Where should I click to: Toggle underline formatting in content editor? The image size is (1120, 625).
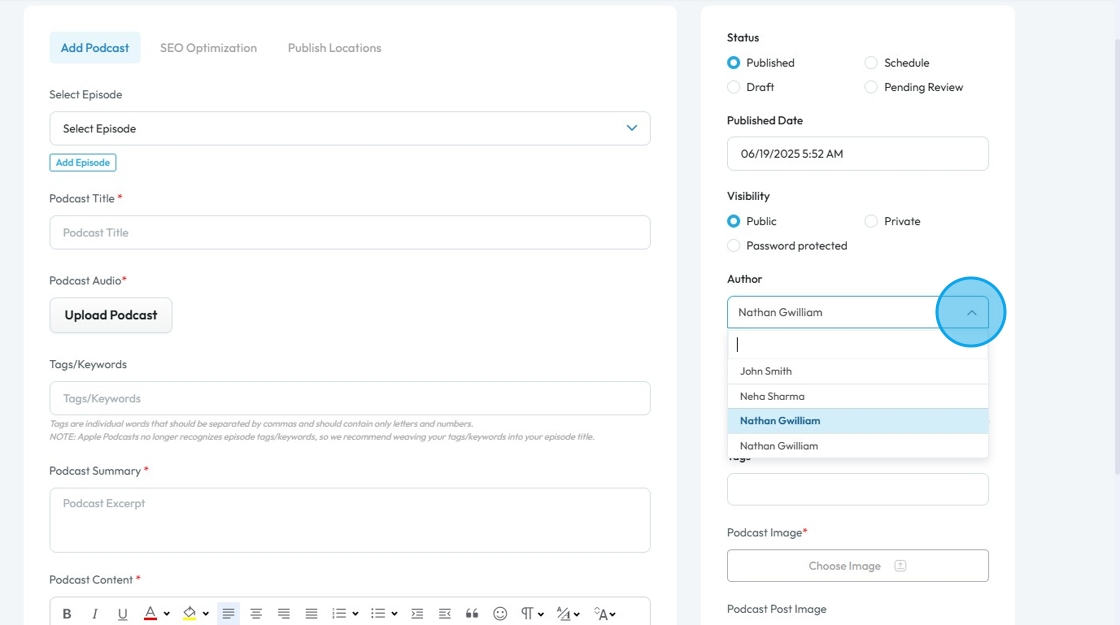click(122, 614)
